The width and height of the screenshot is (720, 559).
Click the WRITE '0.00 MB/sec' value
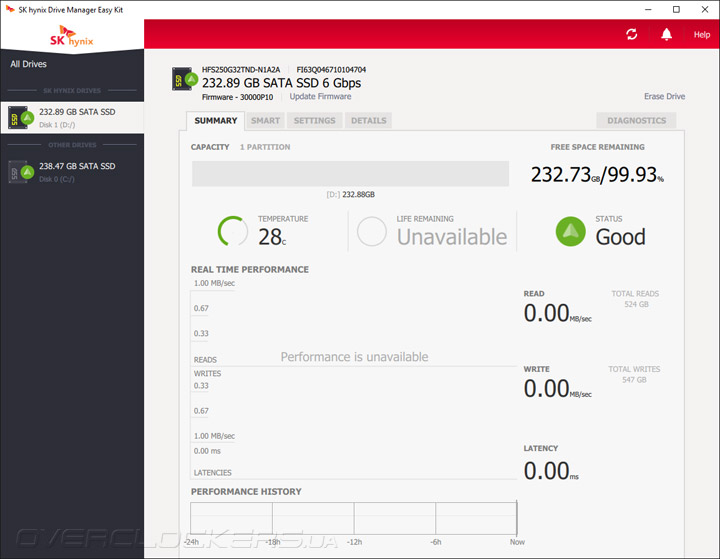[x=557, y=389]
